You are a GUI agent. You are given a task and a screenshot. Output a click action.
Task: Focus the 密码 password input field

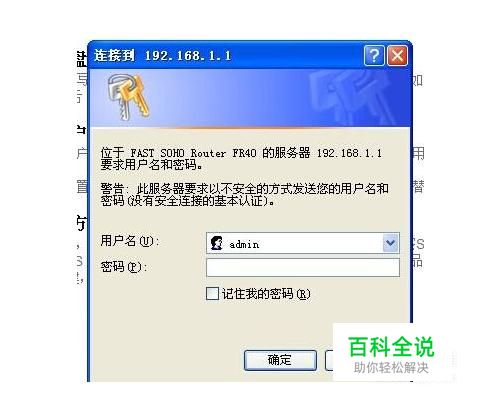[303, 267]
